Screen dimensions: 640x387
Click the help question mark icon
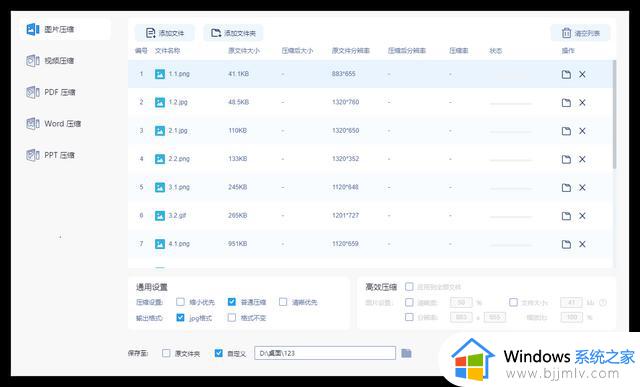(x=603, y=302)
